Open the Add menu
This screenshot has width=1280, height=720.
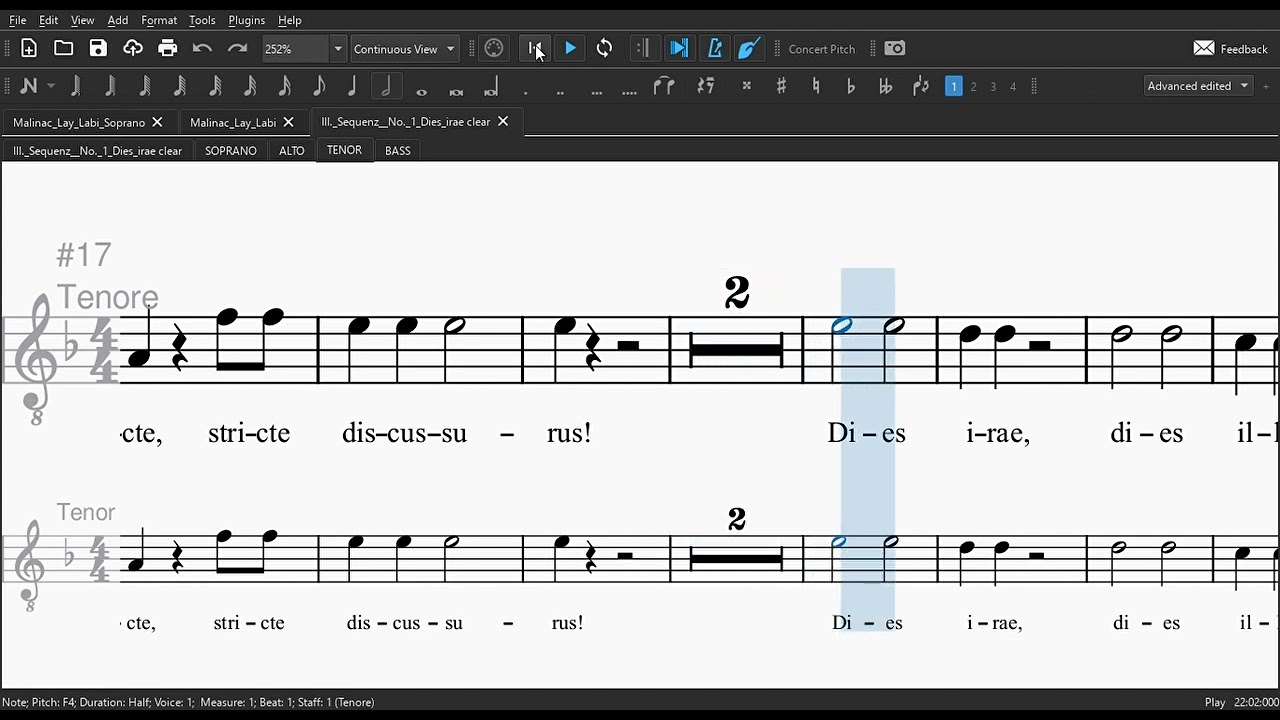[x=118, y=20]
